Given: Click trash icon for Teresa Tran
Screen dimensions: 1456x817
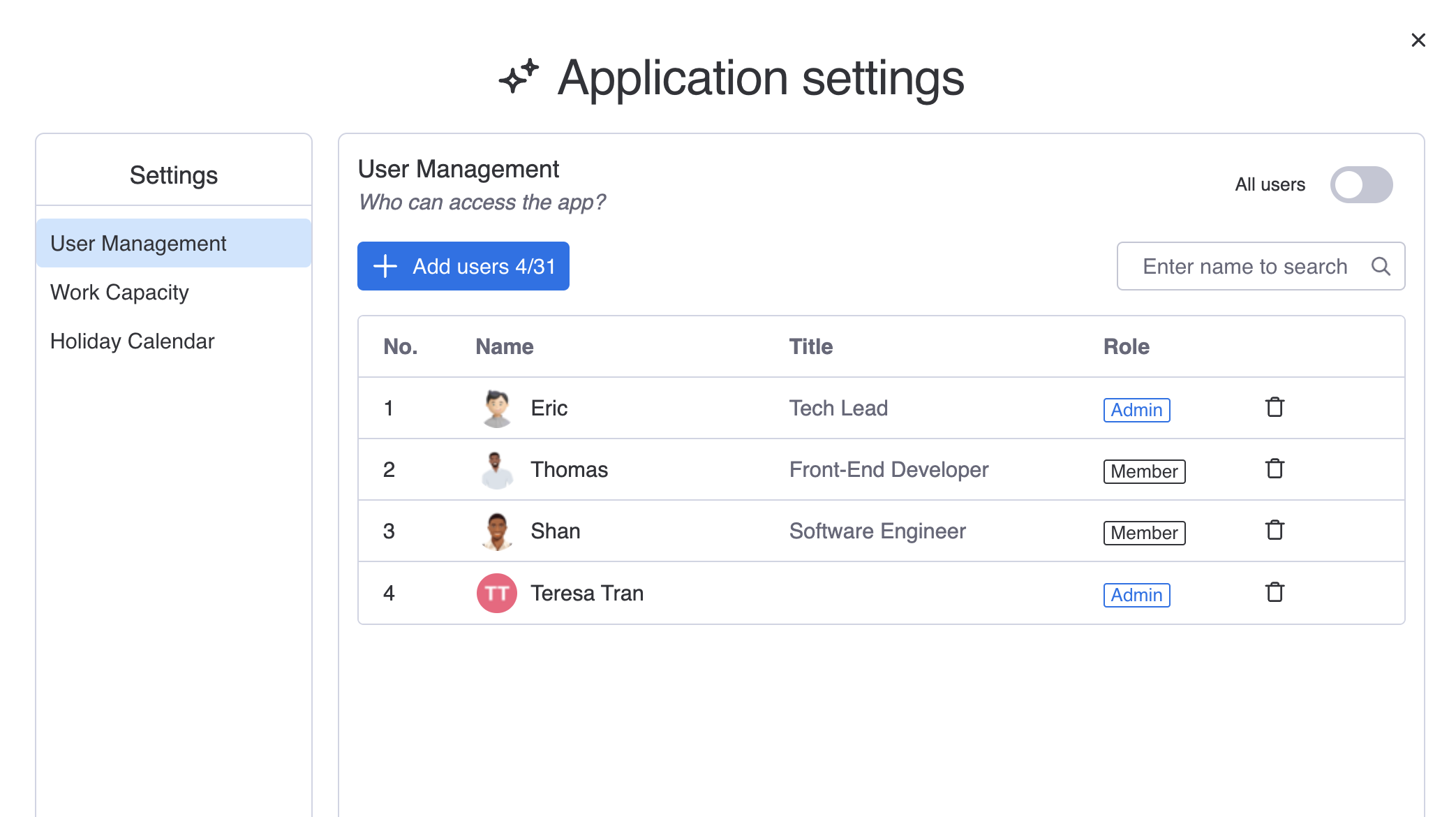Looking at the screenshot, I should pos(1275,592).
